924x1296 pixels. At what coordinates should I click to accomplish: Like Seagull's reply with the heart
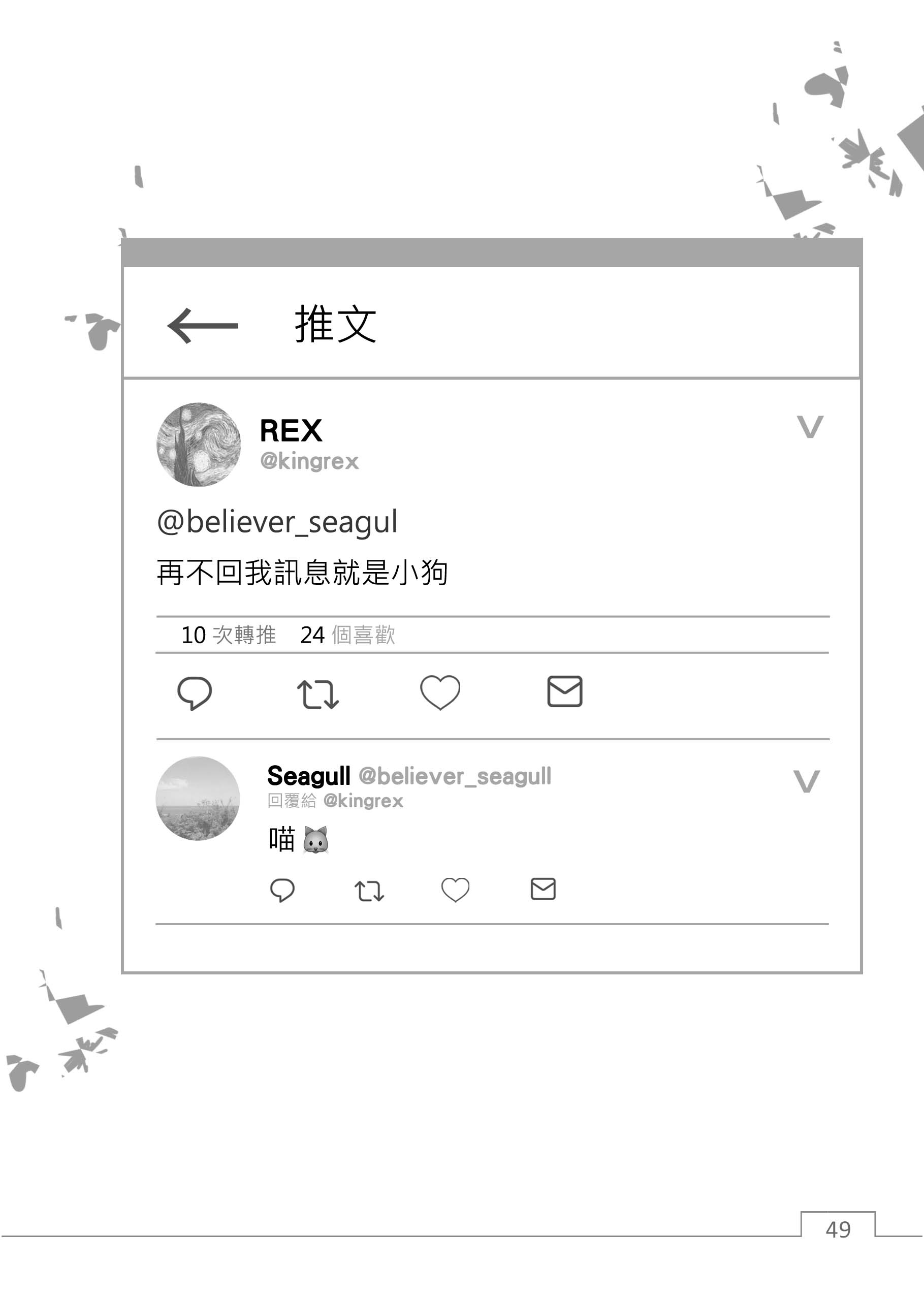click(x=455, y=890)
